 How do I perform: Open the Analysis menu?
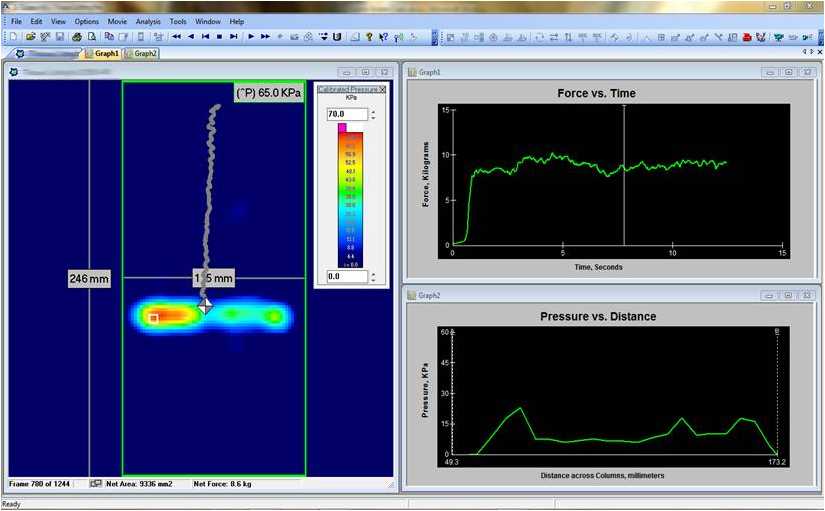147,21
